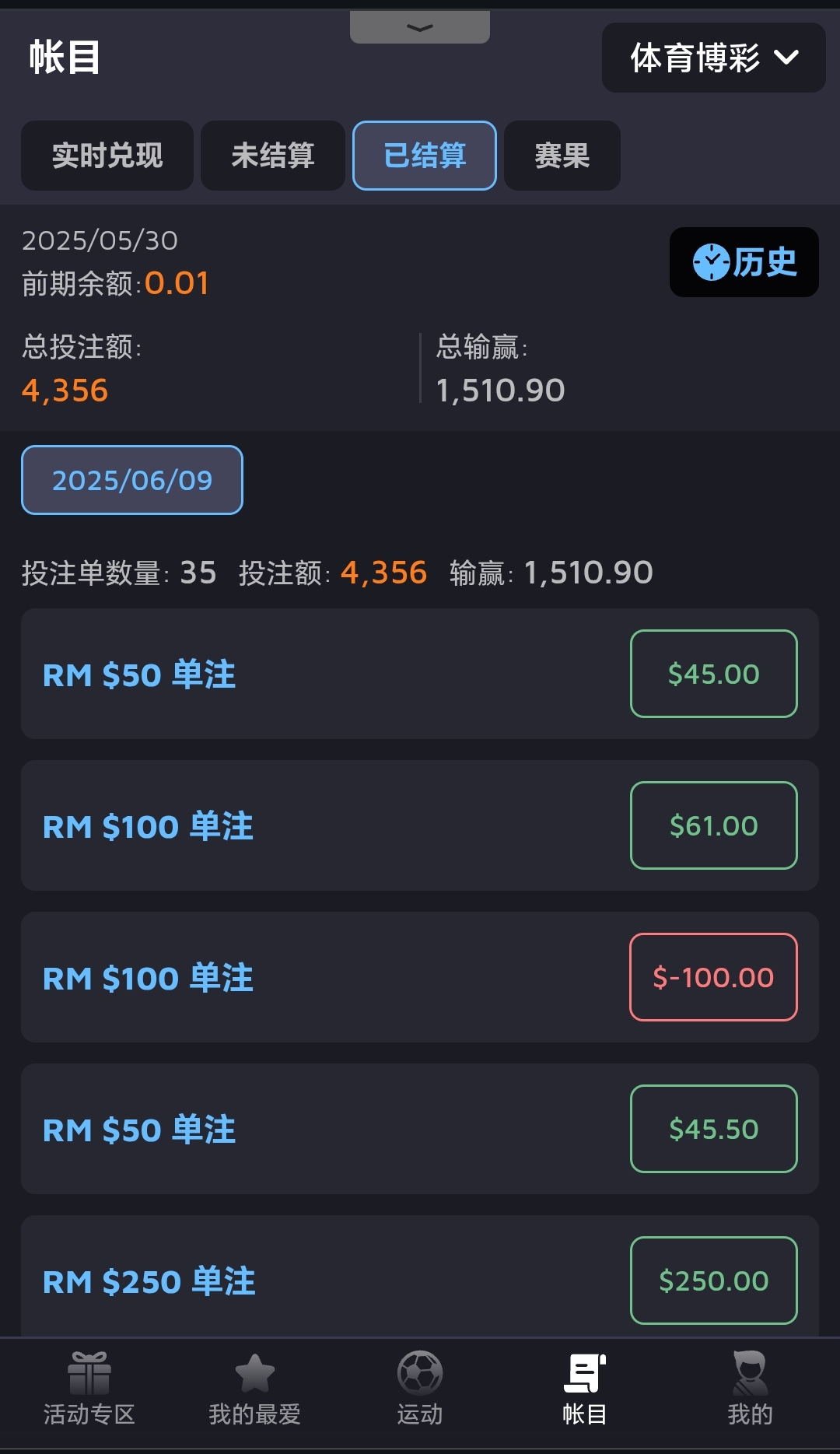
Task: Tap the $61.00 result box
Action: tap(713, 825)
